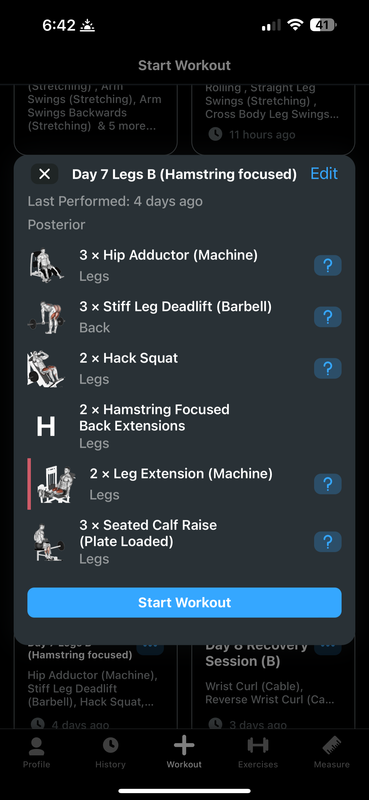Close the workout preview with X icon
Viewport: 369px width, 800px height.
[x=44, y=174]
